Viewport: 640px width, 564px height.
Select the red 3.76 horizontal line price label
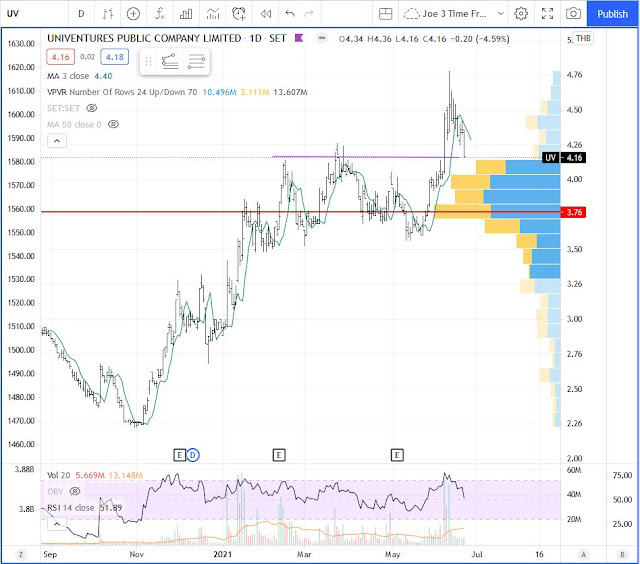click(573, 212)
